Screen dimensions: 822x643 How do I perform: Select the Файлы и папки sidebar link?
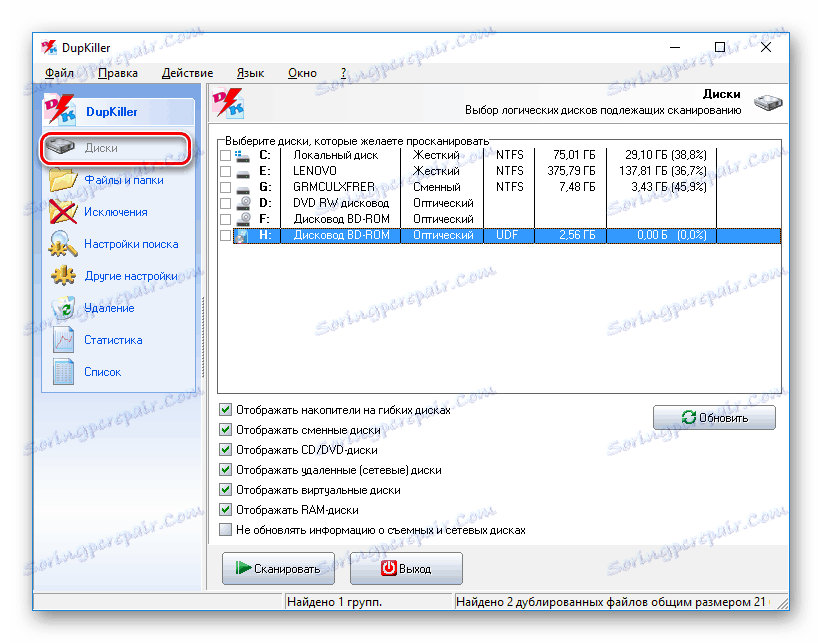coord(124,180)
